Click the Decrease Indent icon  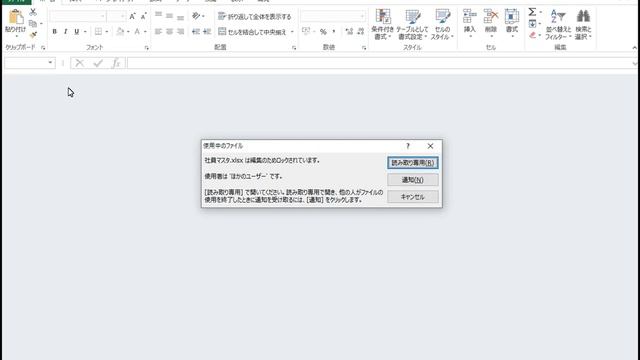point(196,31)
